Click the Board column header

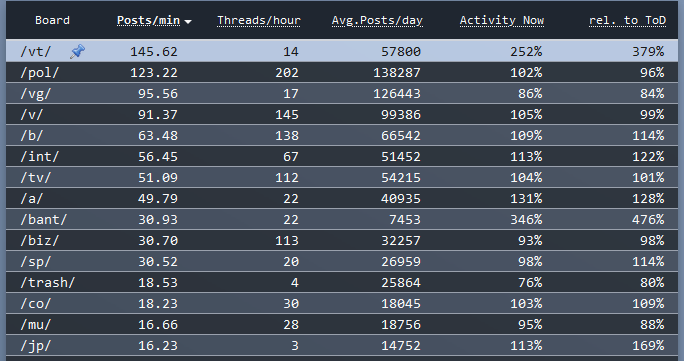(x=52, y=20)
